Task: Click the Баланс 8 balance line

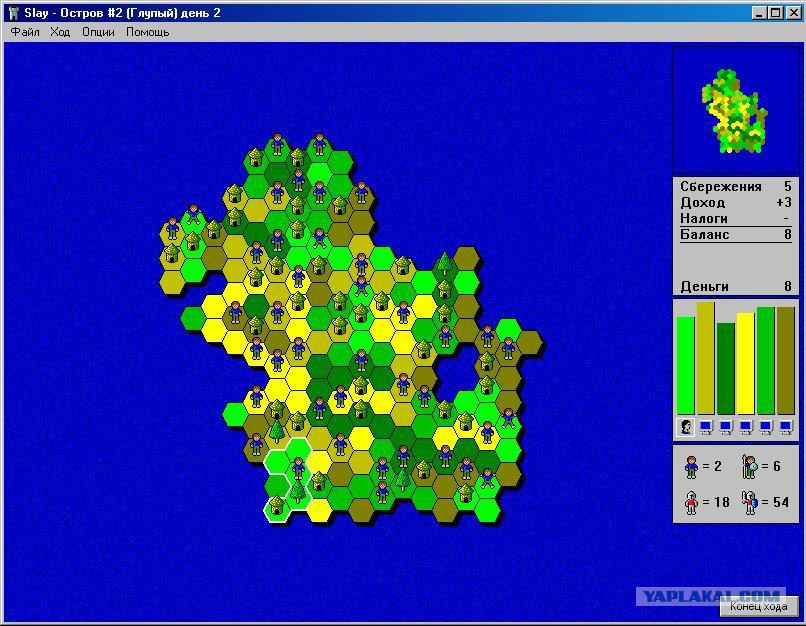Action: pos(736,234)
